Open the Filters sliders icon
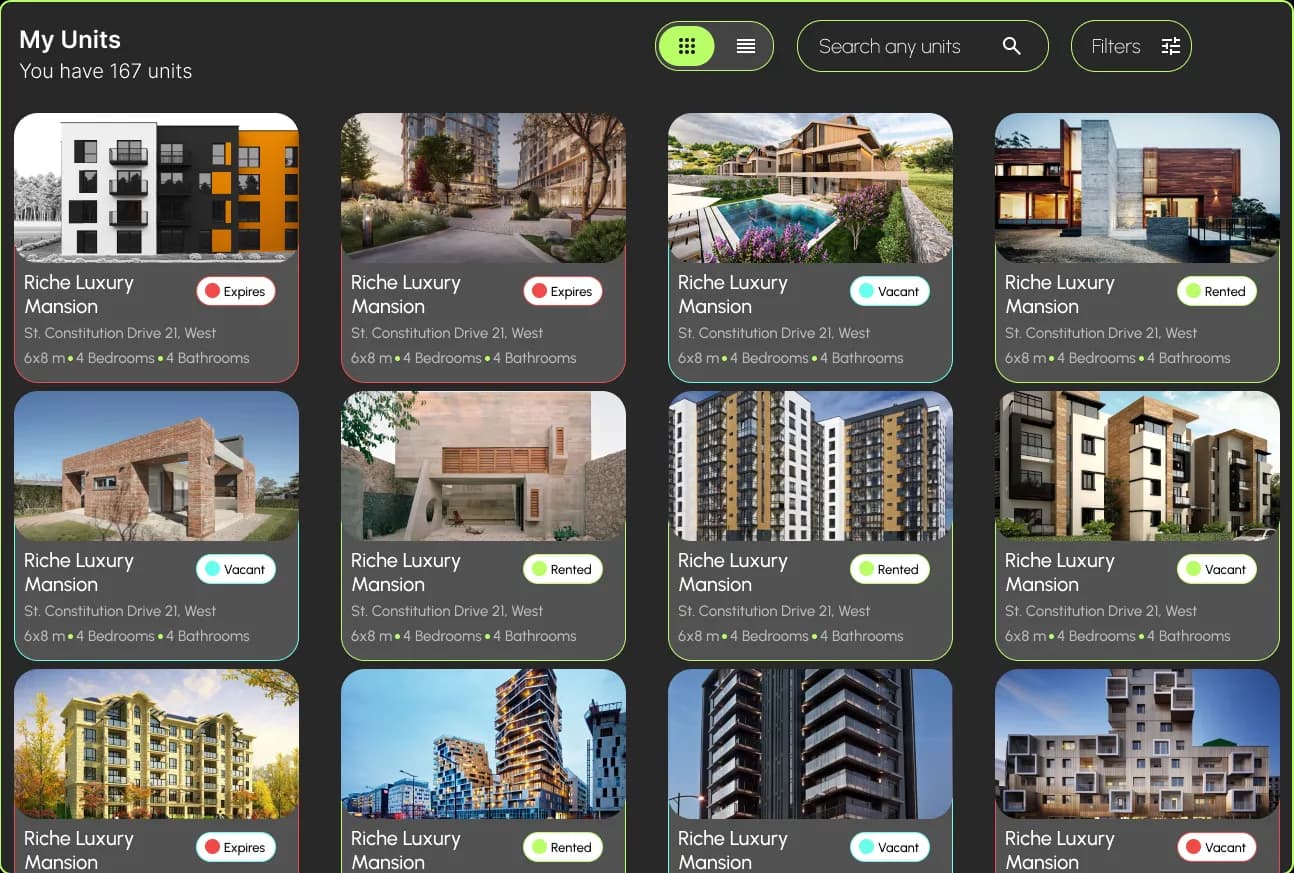The image size is (1294, 873). click(1170, 46)
